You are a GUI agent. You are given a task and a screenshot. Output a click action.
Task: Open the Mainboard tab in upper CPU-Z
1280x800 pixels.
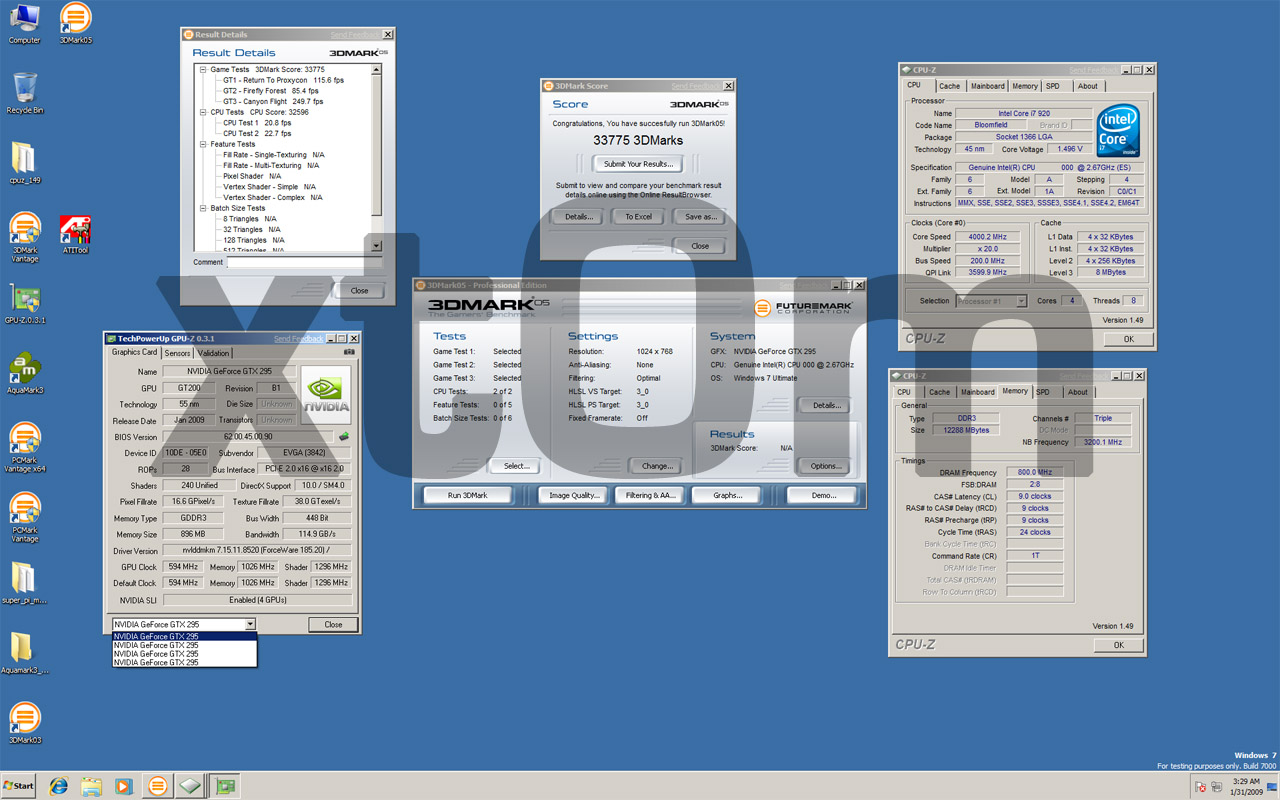pyautogui.click(x=988, y=86)
